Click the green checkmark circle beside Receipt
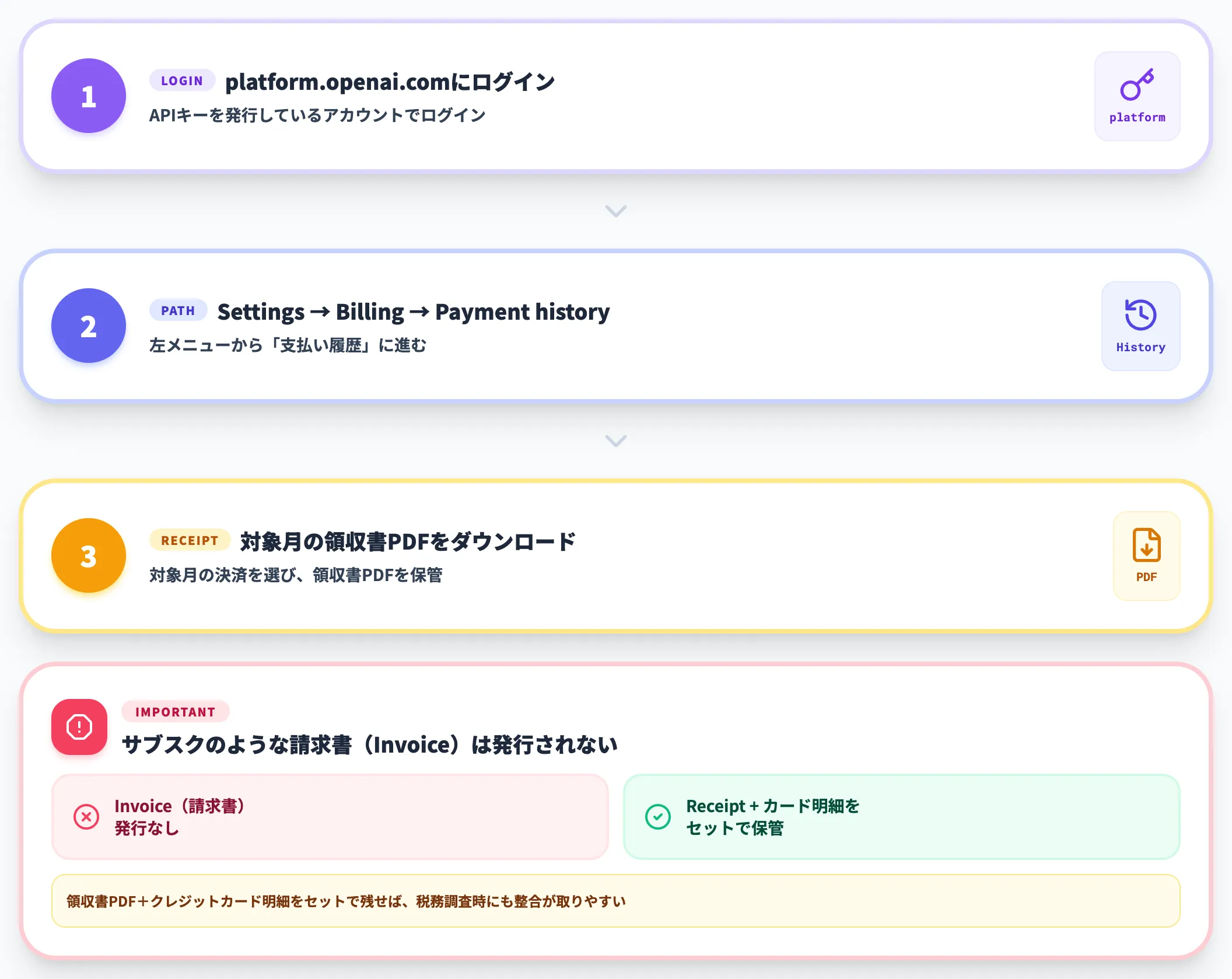 [658, 817]
